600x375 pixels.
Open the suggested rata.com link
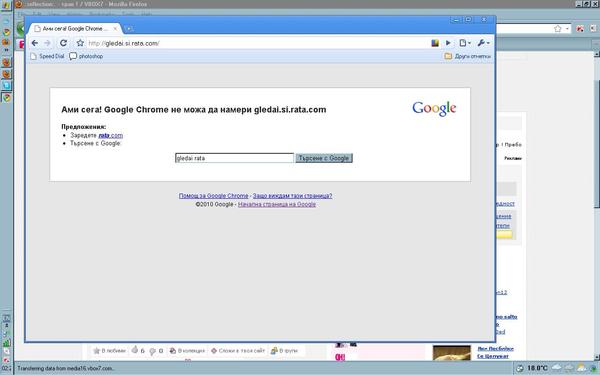[111, 135]
